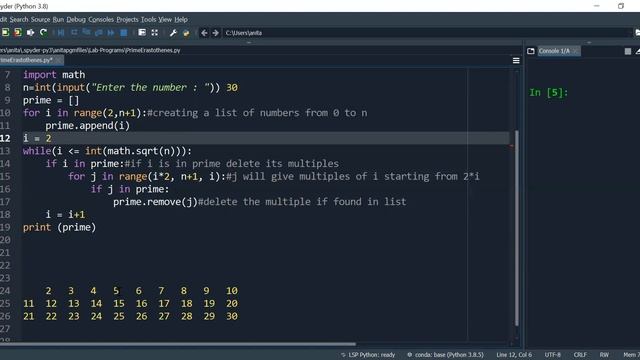Click line number 19 in gutter
640x360 pixels.
(x=5, y=227)
